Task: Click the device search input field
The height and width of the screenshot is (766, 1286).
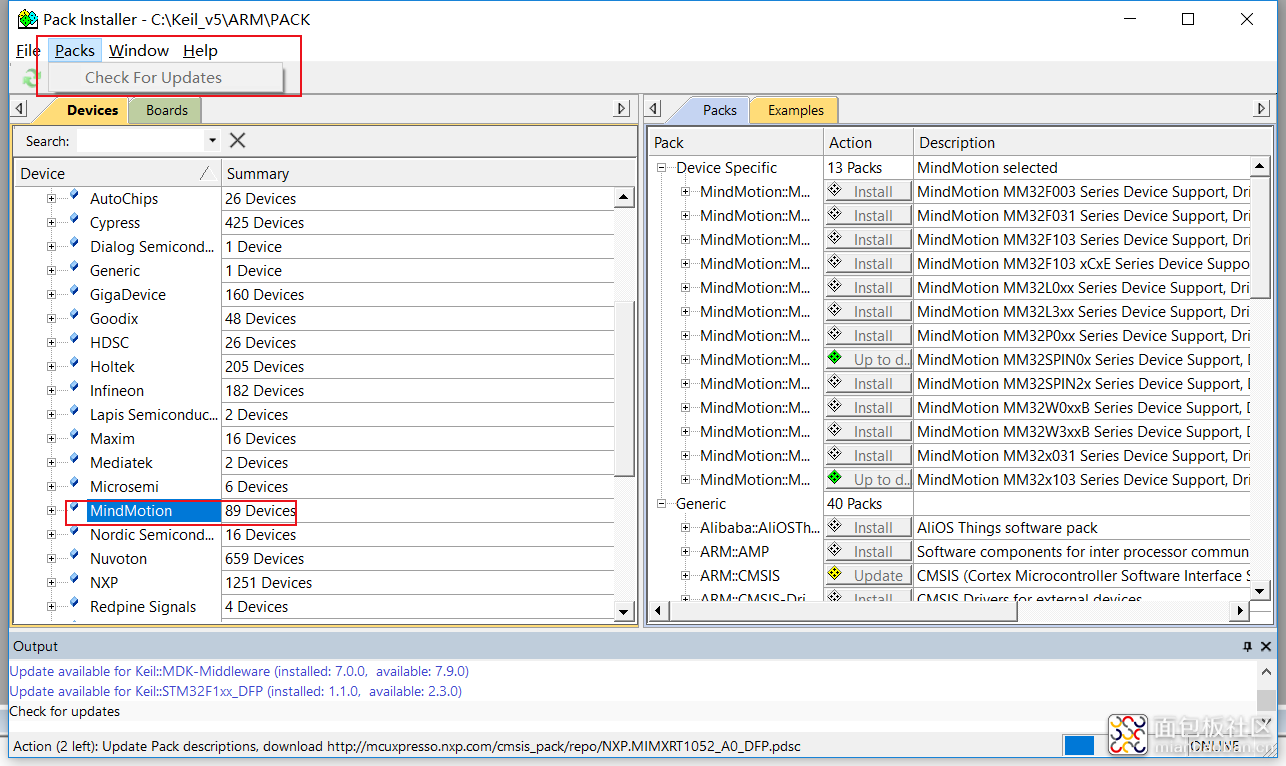Action: [x=140, y=141]
